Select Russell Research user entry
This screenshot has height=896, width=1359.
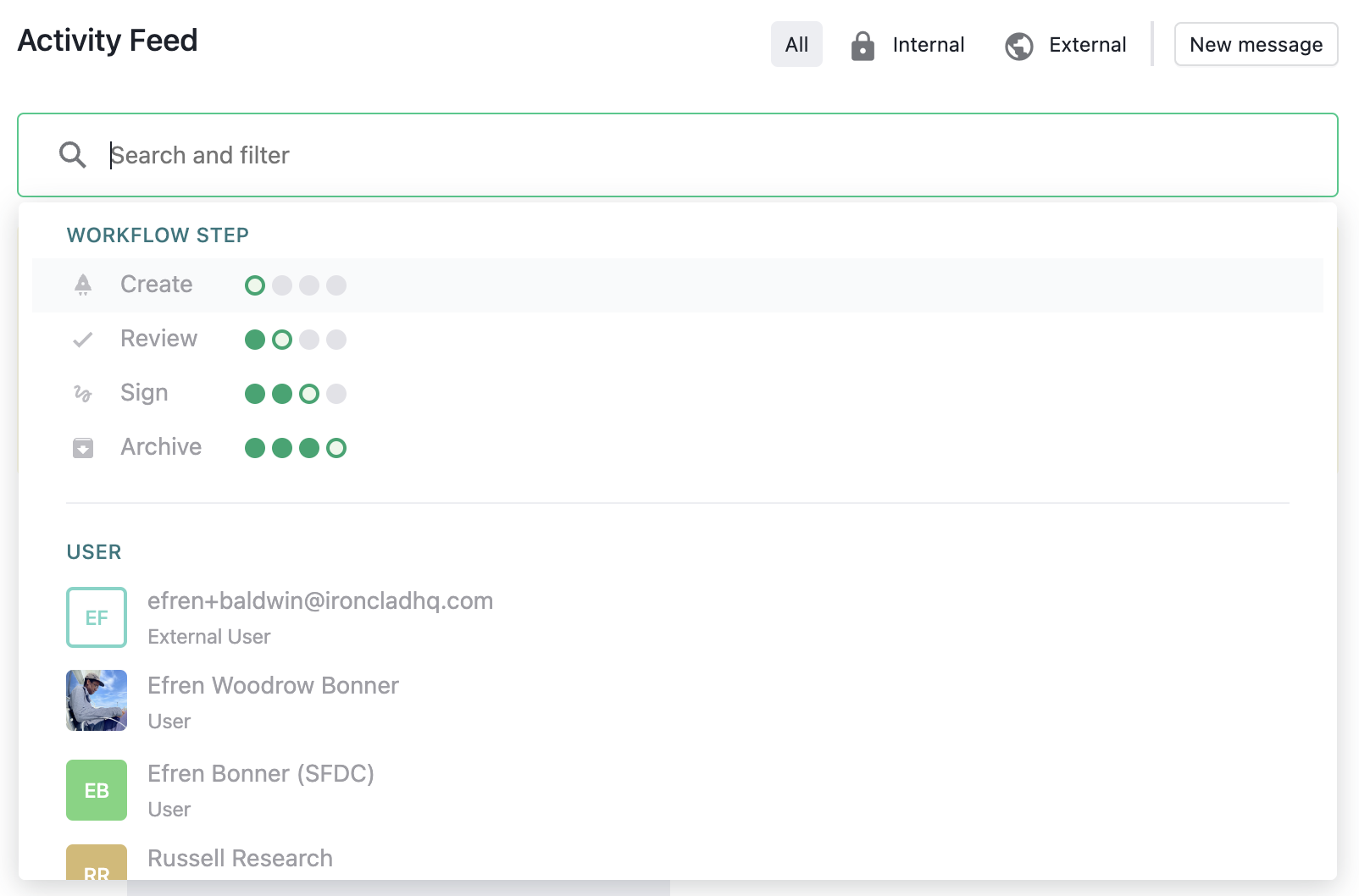[x=240, y=858]
